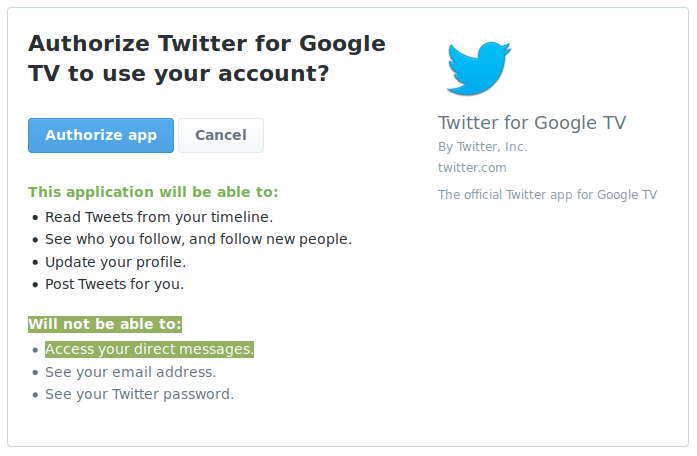Click the bullet before 'Post Tweets for you'
697x456 pixels.
[x=35, y=285]
